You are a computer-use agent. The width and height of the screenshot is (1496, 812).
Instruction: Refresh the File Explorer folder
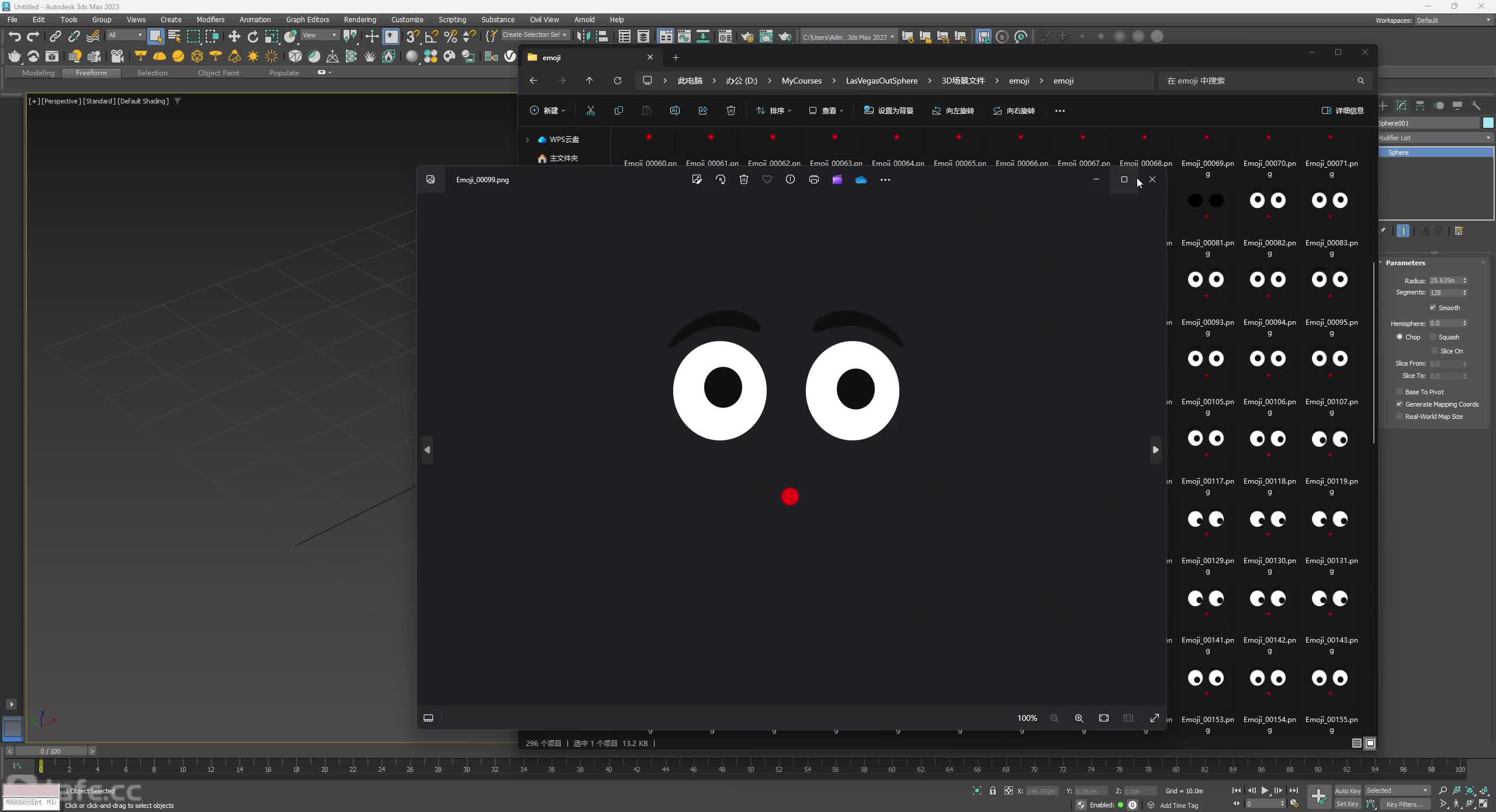point(618,81)
